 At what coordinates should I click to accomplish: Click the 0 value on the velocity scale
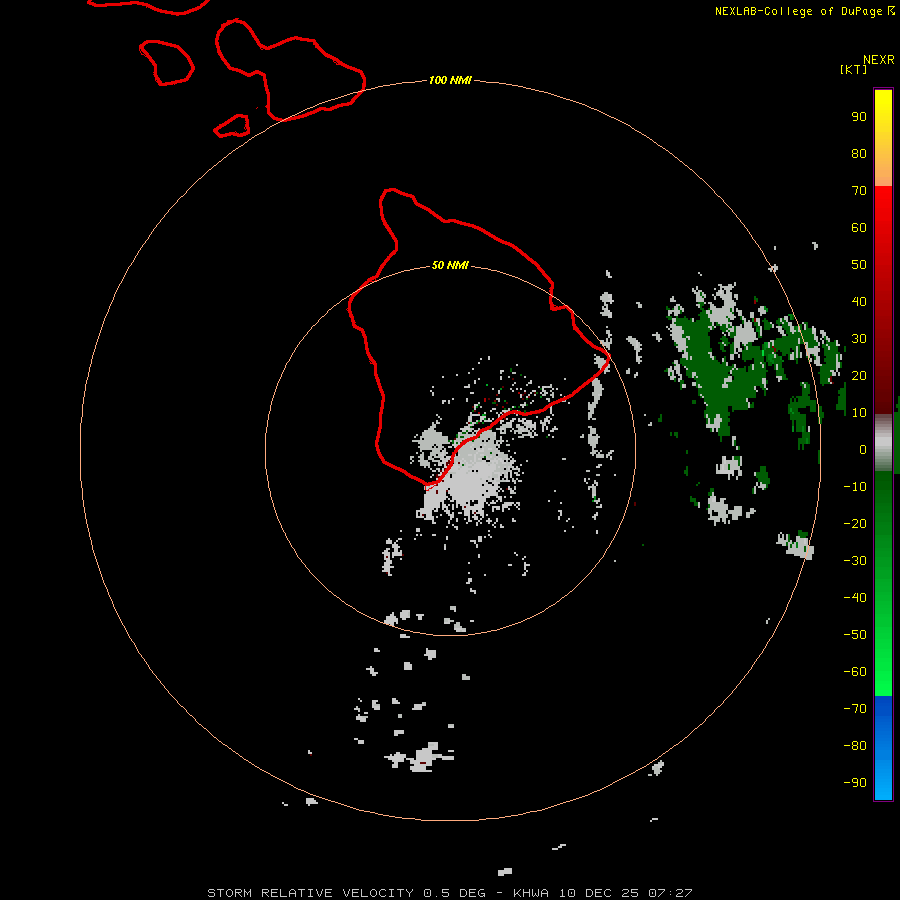(863, 450)
